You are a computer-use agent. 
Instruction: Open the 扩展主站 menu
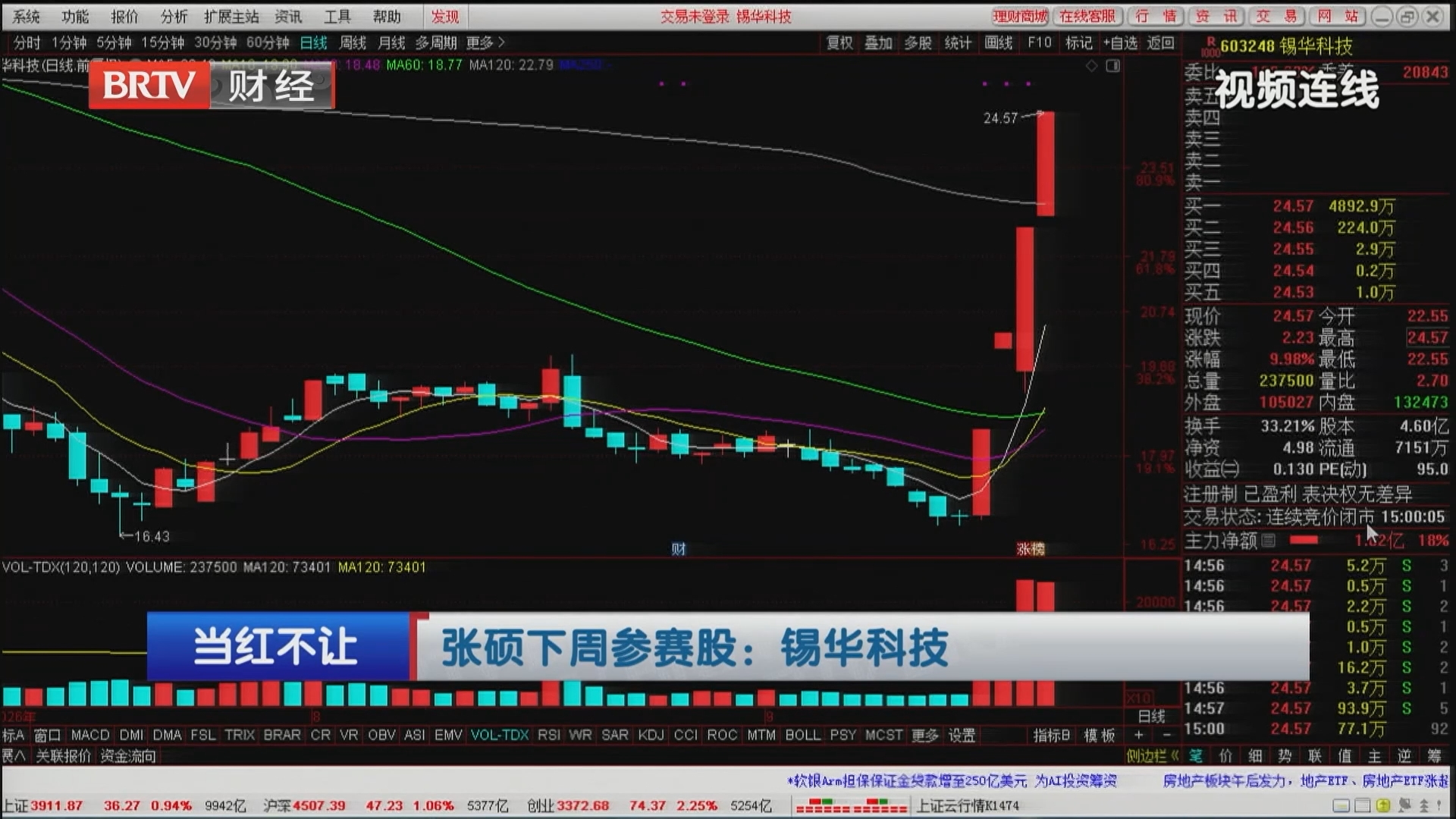(231, 16)
